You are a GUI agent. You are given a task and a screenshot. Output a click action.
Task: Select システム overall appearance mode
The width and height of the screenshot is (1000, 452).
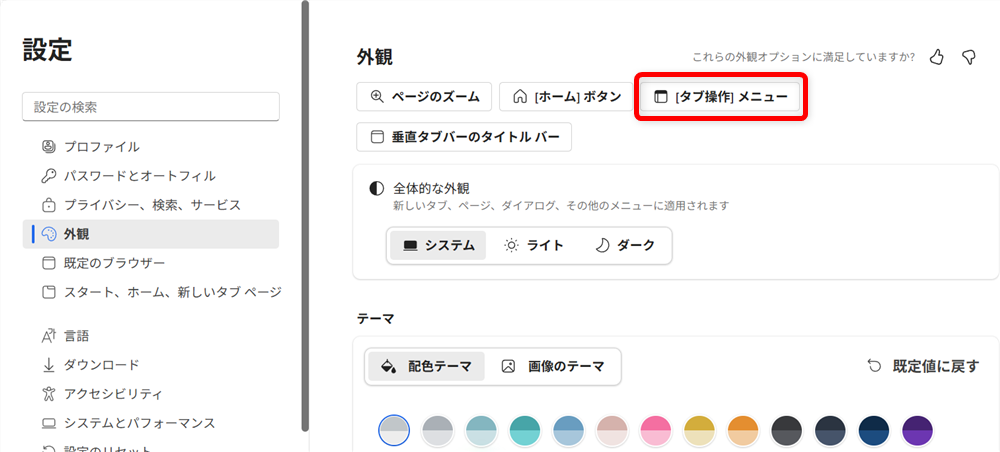click(438, 245)
